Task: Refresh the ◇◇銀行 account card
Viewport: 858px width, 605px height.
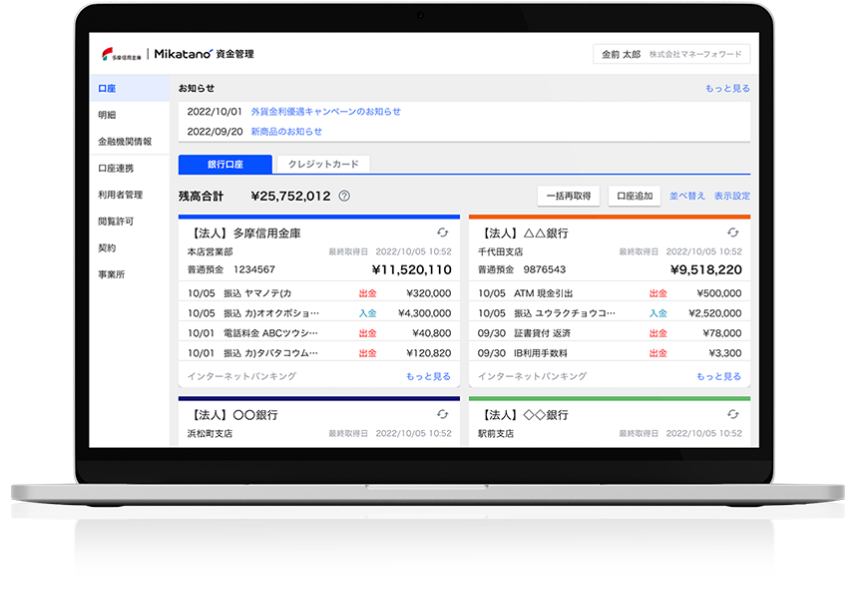Action: [733, 415]
